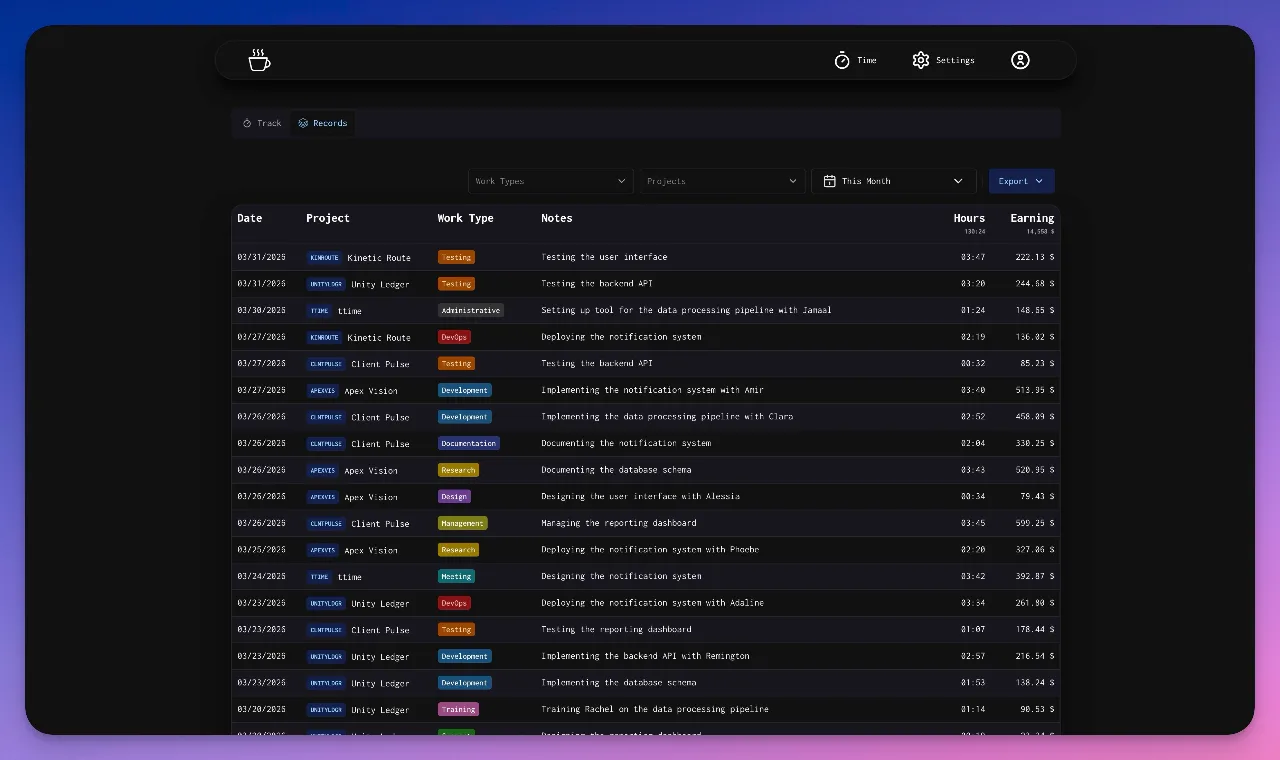This screenshot has height=760, width=1280.
Task: Click the Date column header
Action: click(250, 218)
